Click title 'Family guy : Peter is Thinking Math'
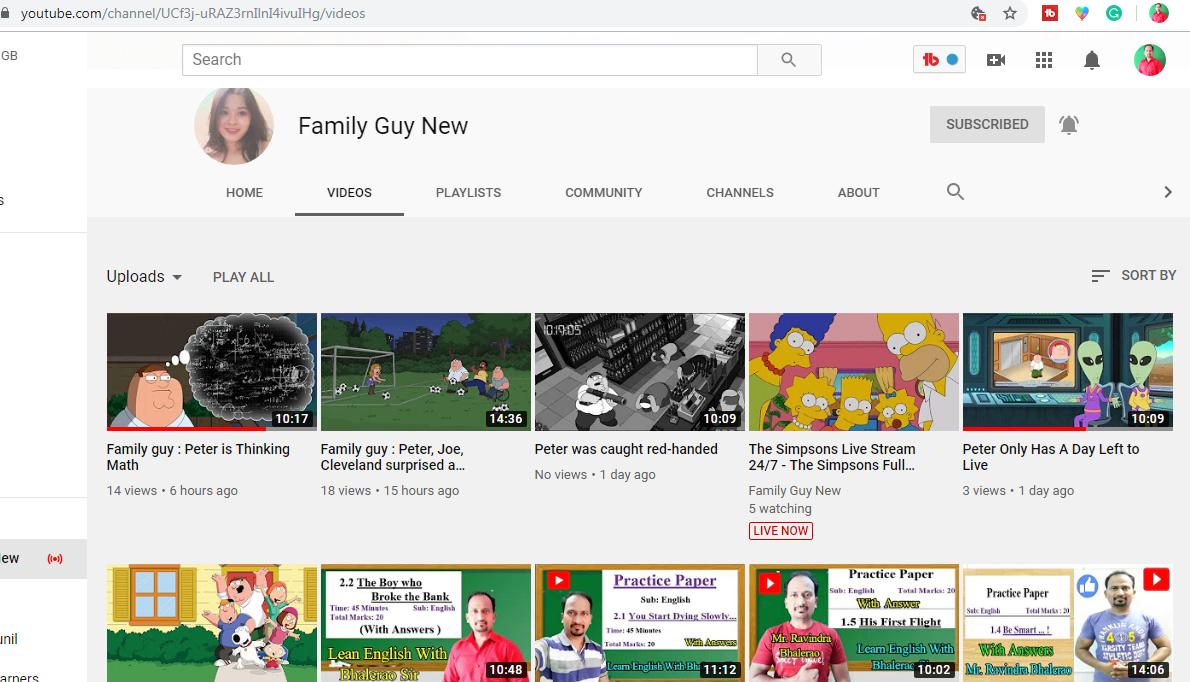 pos(198,457)
